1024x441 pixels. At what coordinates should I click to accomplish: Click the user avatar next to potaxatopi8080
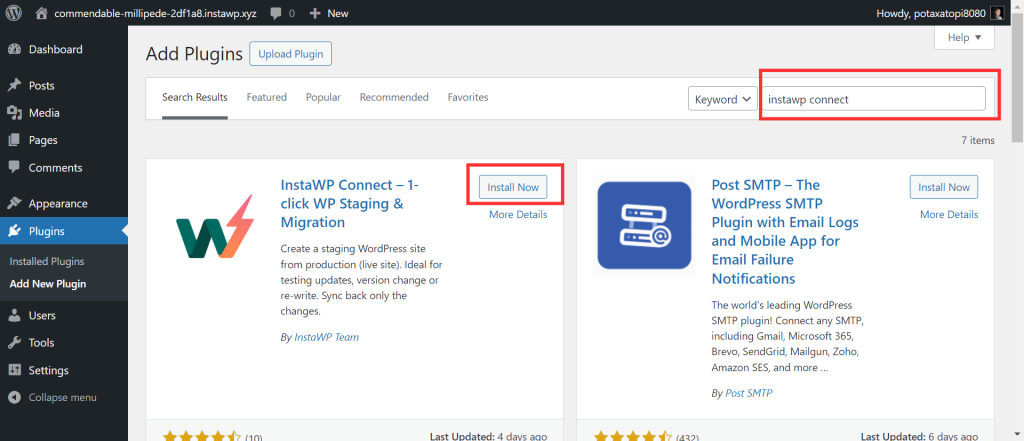[997, 13]
